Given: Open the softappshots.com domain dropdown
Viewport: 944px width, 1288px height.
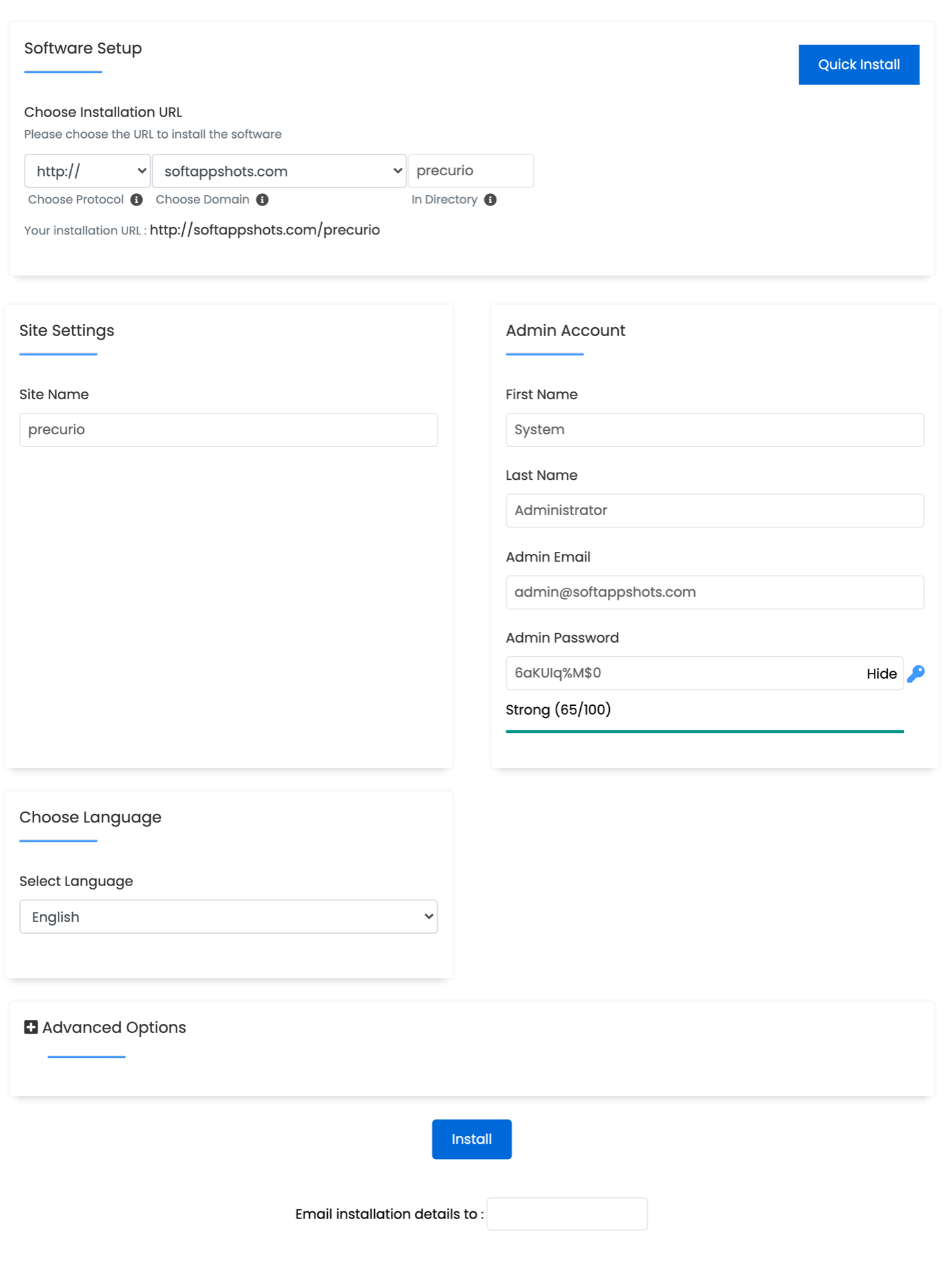Looking at the screenshot, I should [279, 171].
